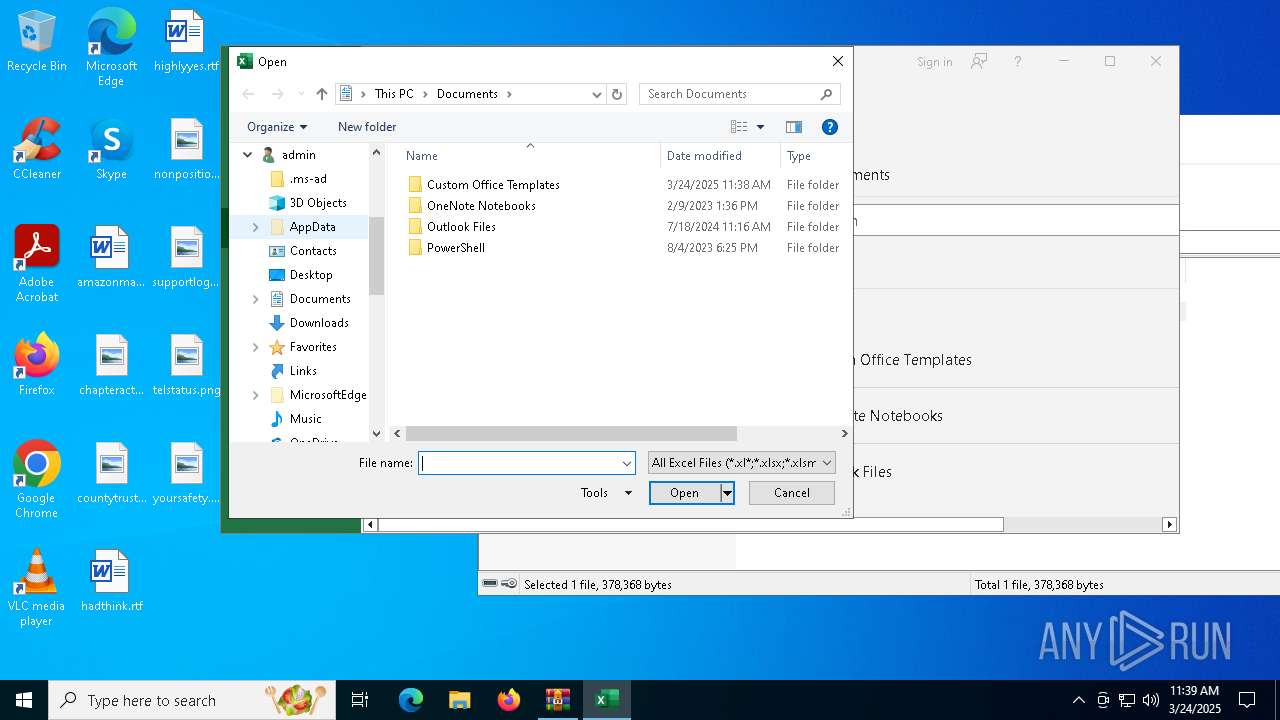The height and width of the screenshot is (720, 1280).
Task: Open the Adobe Acrobat desktop shortcut
Action: (x=37, y=264)
